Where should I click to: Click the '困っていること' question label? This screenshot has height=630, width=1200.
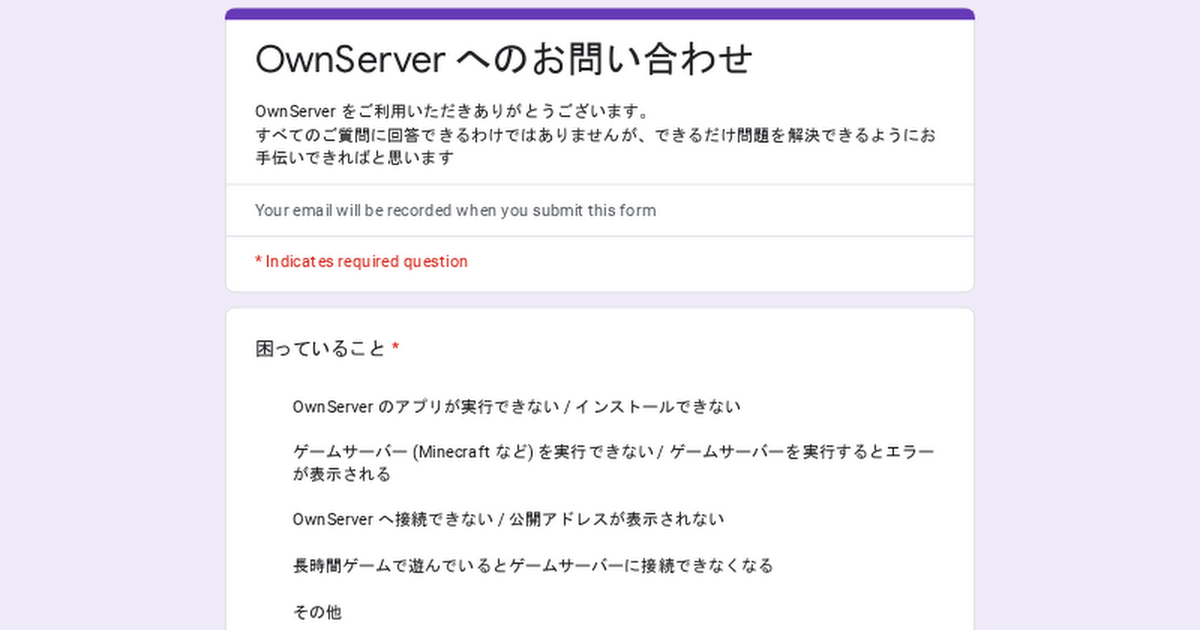(320, 348)
